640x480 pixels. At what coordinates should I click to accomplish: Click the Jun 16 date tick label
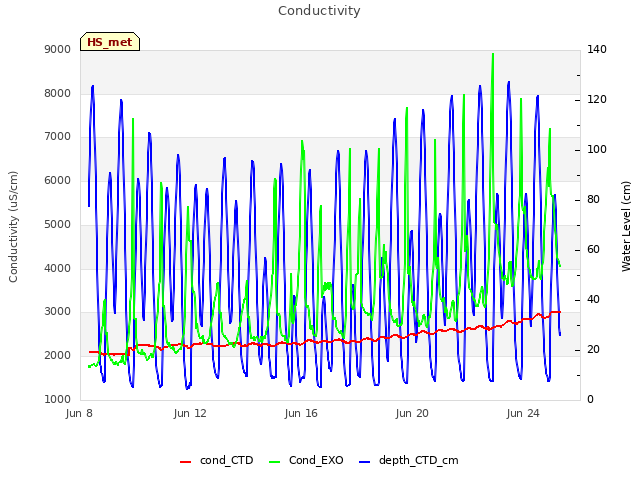pos(301,413)
